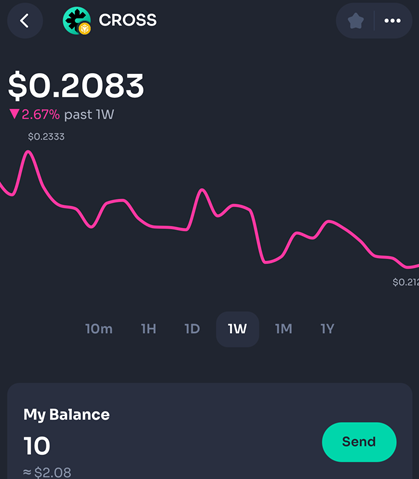
Task: Tap the red down-triangle change indicator
Action: (14, 114)
